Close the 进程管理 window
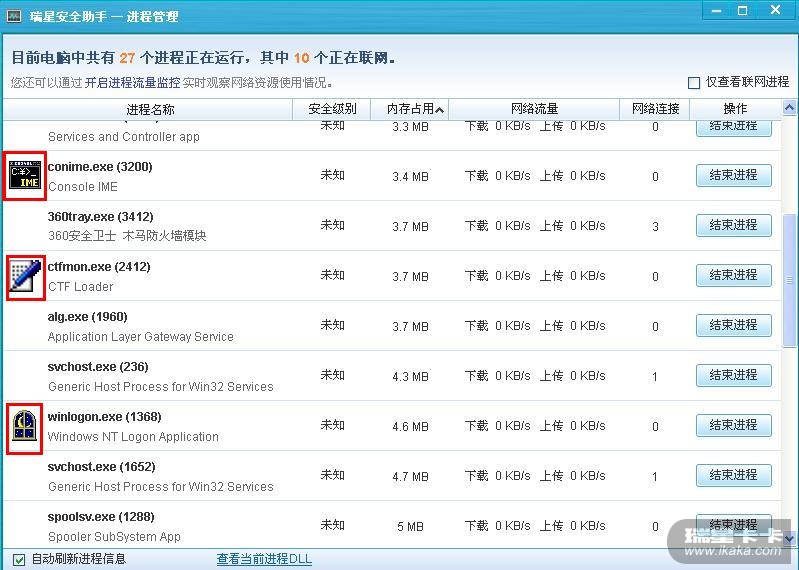 click(x=776, y=10)
